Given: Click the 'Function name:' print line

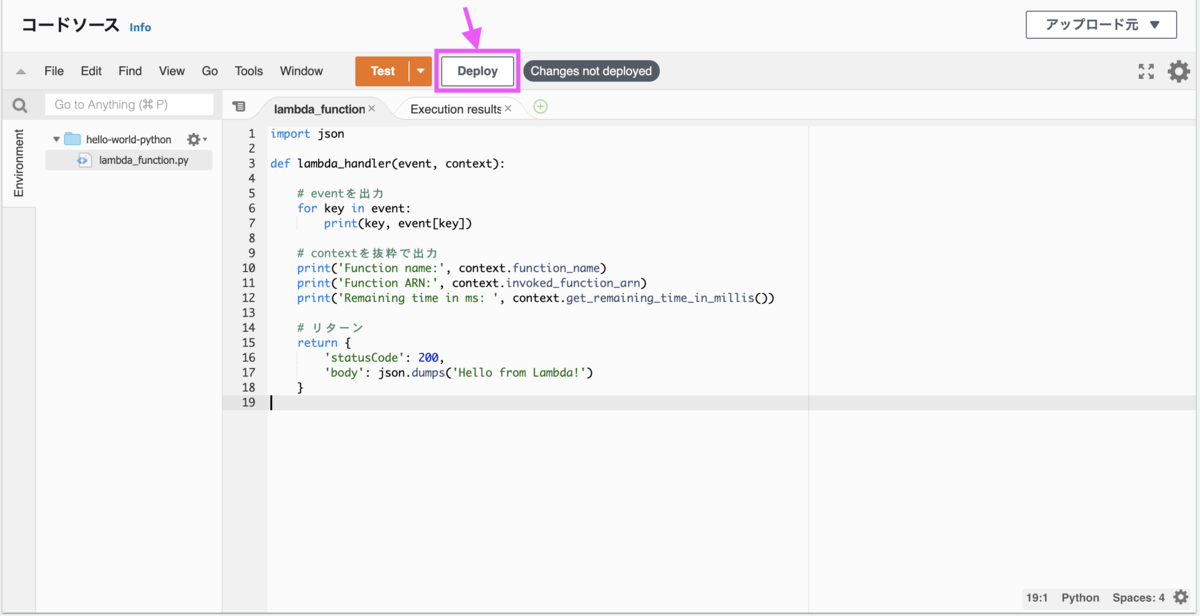Looking at the screenshot, I should click(452, 268).
